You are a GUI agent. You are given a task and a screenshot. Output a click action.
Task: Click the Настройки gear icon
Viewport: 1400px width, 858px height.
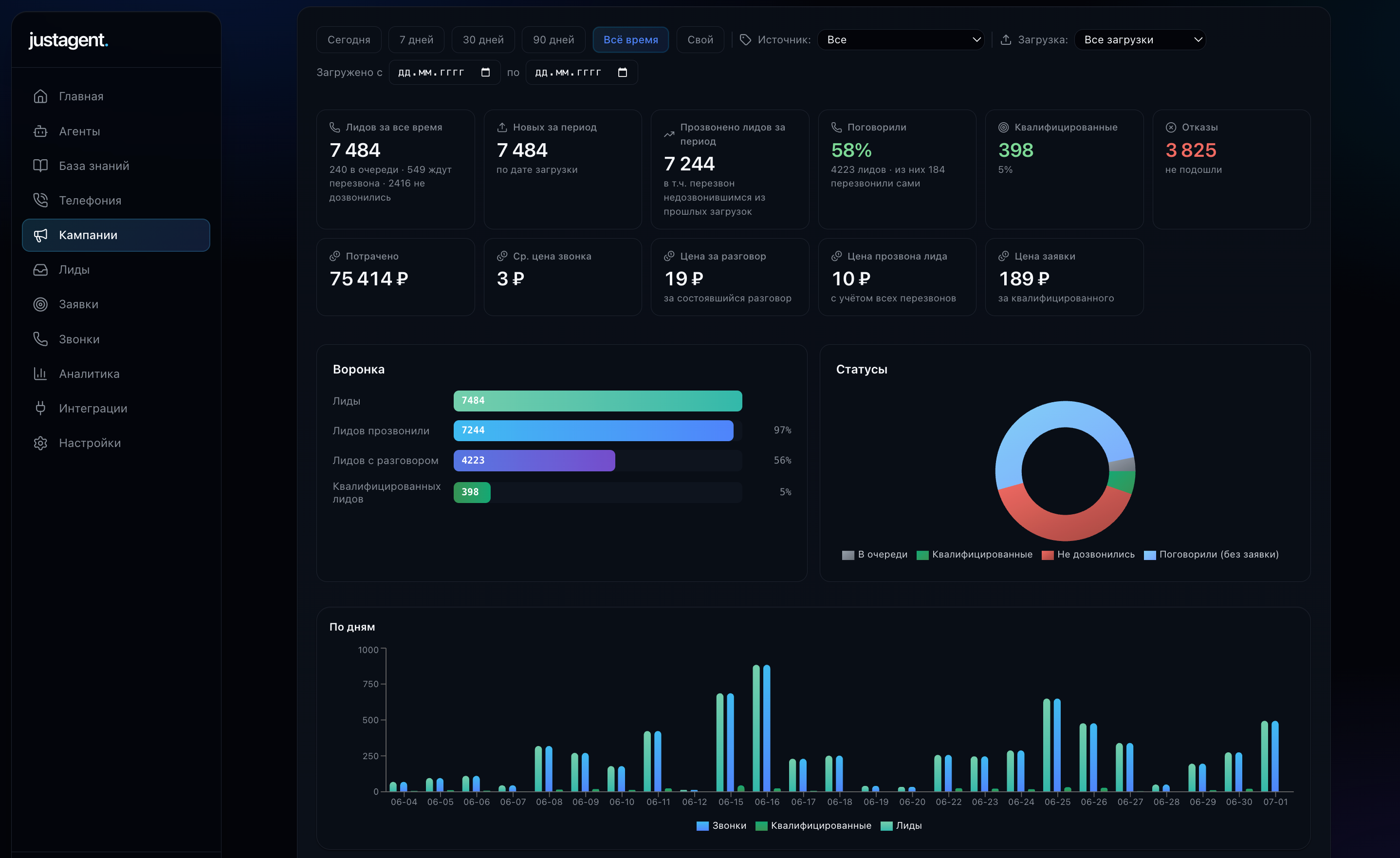pos(40,443)
